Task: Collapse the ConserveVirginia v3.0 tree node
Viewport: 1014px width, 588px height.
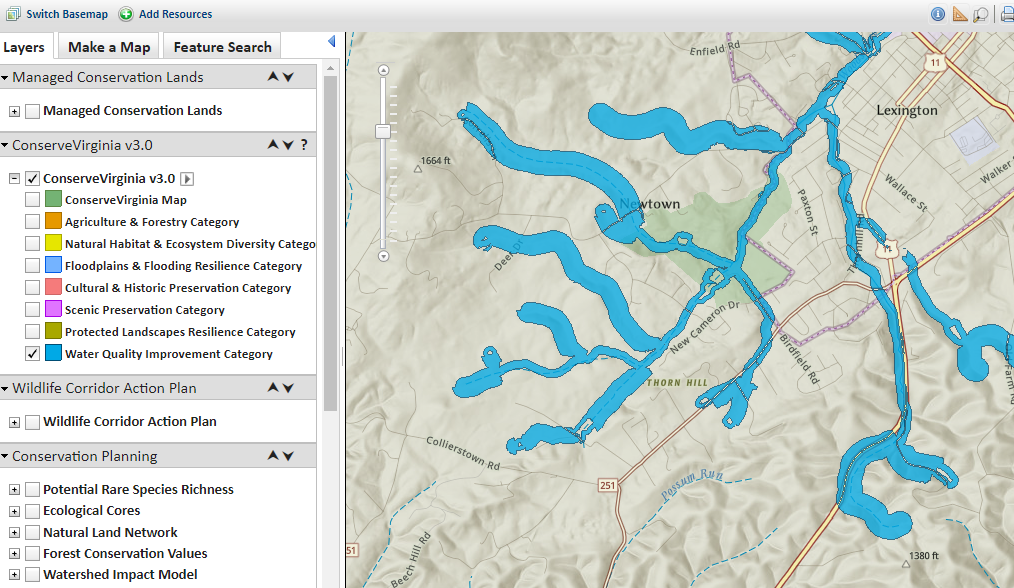Action: (x=14, y=178)
